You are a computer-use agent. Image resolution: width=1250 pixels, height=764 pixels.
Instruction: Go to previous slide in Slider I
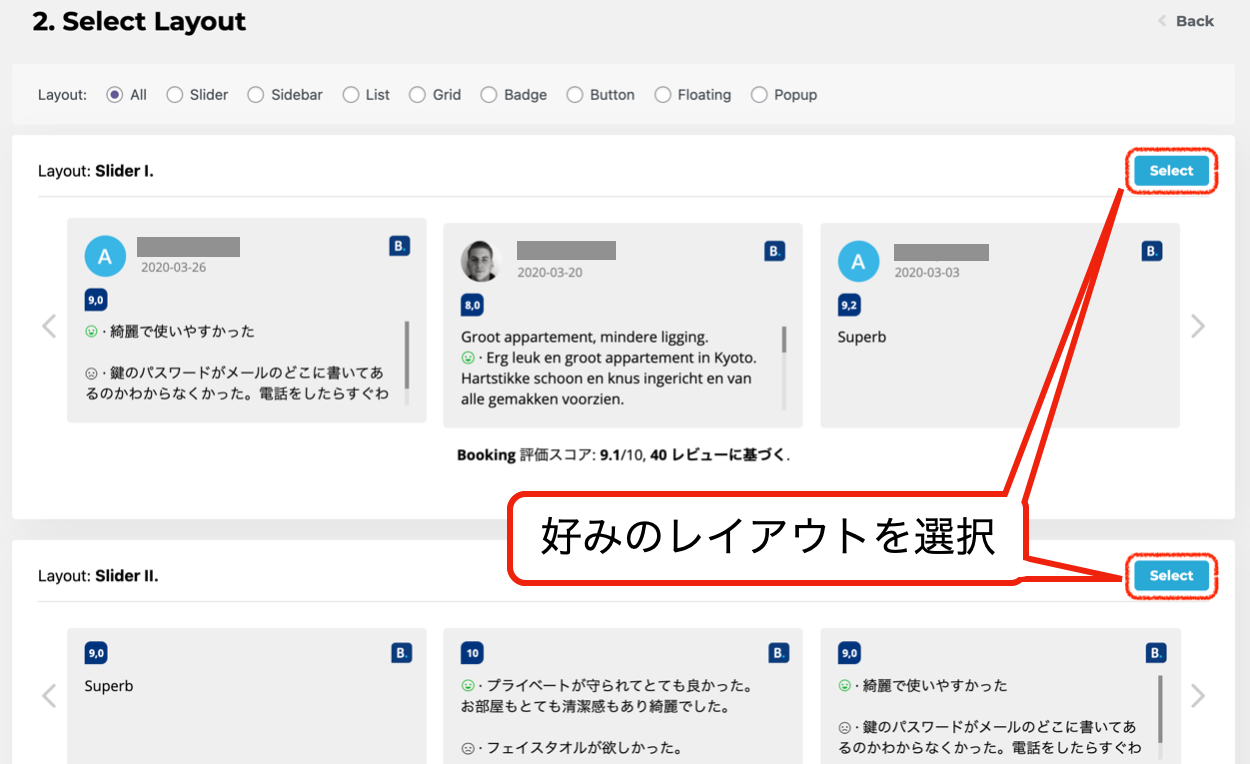coord(49,326)
